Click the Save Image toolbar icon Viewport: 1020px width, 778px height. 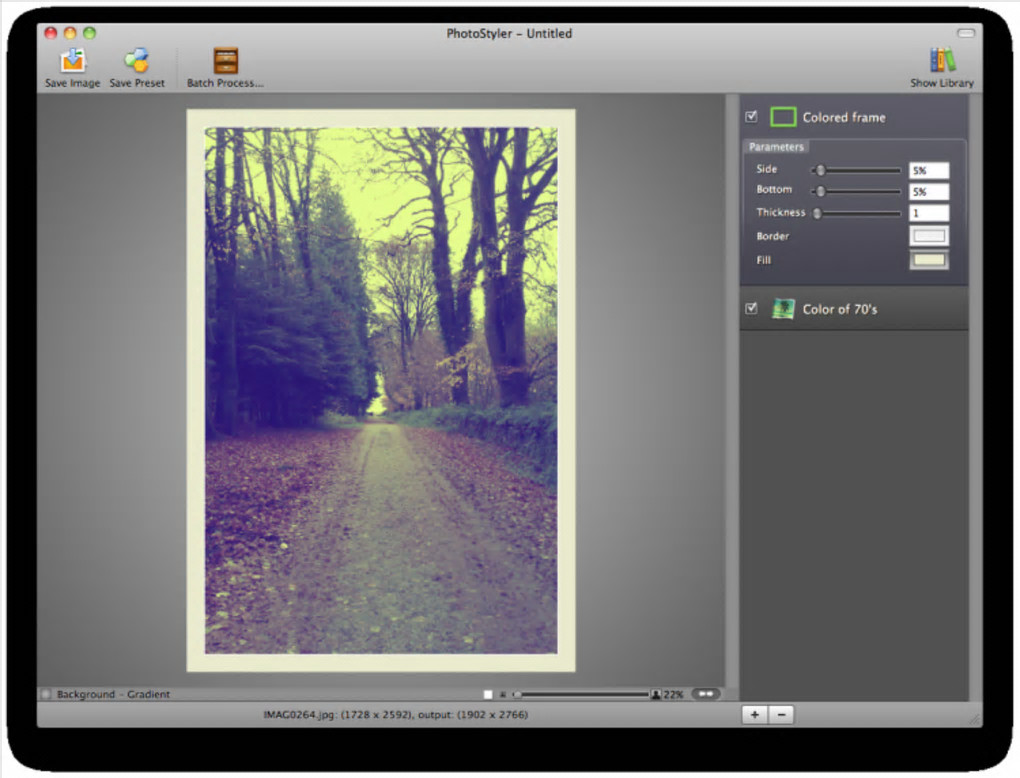pyautogui.click(x=72, y=62)
